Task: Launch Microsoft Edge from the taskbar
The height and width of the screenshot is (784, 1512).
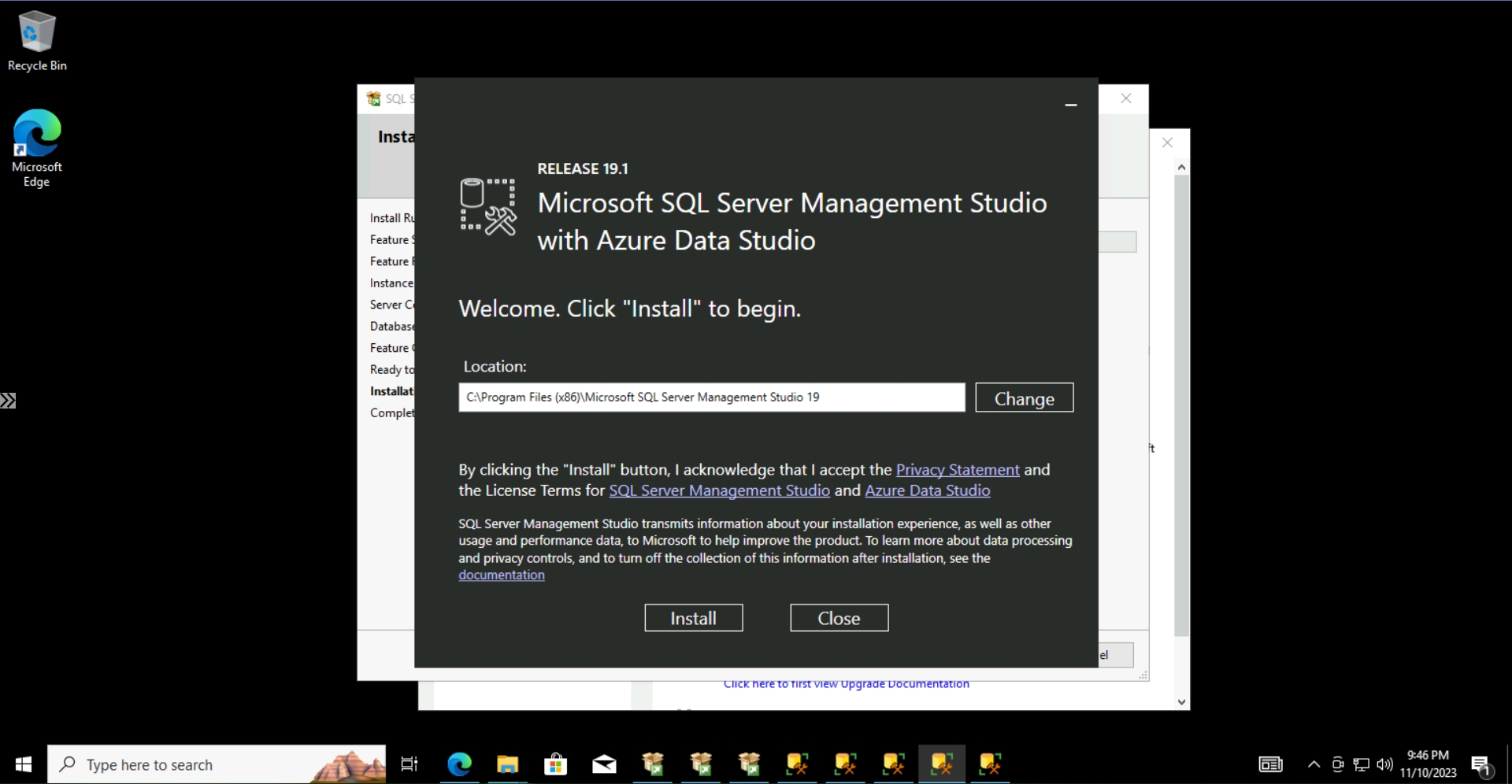Action: pyautogui.click(x=459, y=764)
